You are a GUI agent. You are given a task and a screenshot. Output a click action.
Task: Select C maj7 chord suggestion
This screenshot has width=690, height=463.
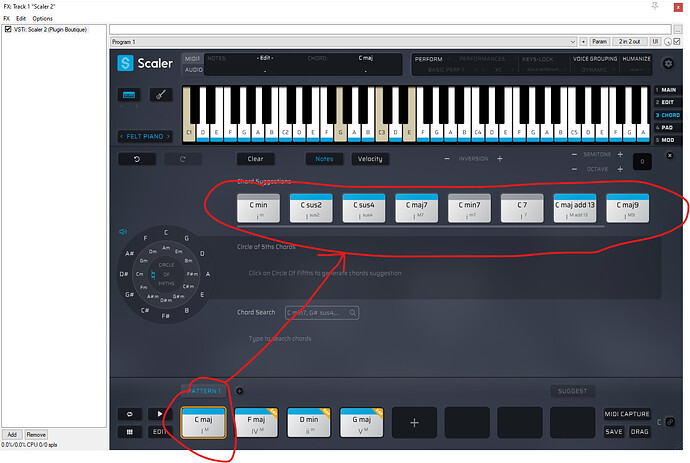click(x=416, y=208)
